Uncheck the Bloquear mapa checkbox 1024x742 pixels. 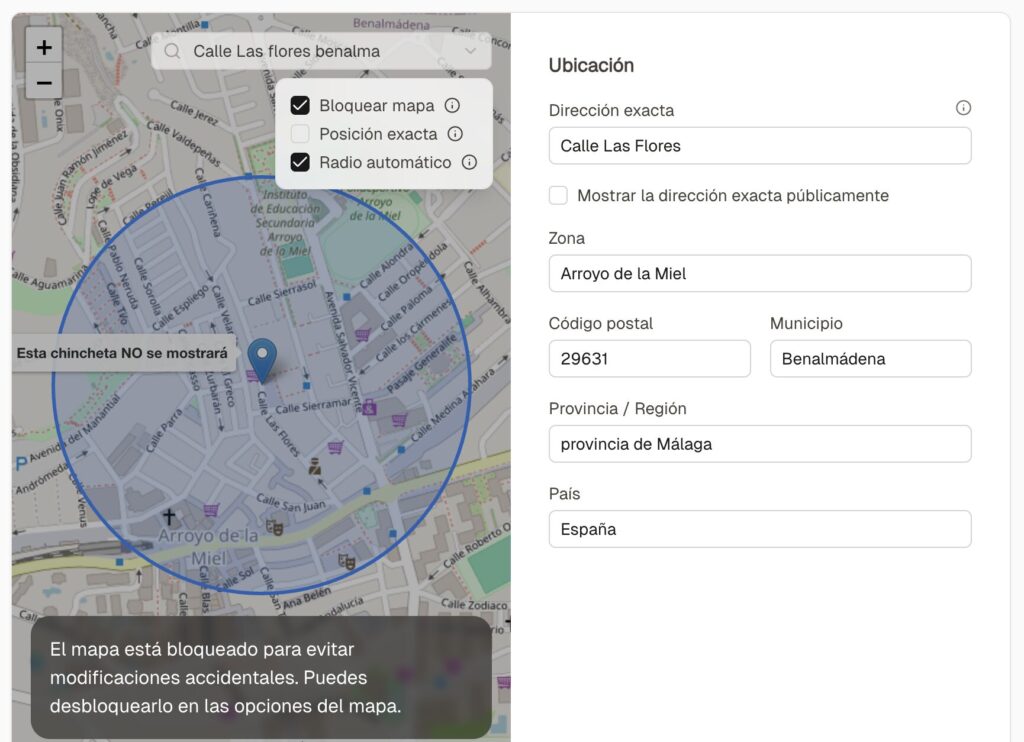(x=300, y=106)
